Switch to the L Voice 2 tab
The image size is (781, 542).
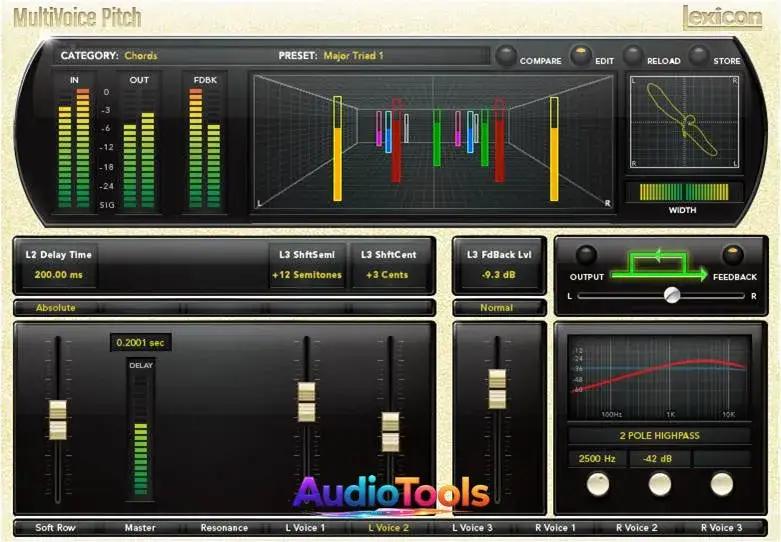[389, 528]
